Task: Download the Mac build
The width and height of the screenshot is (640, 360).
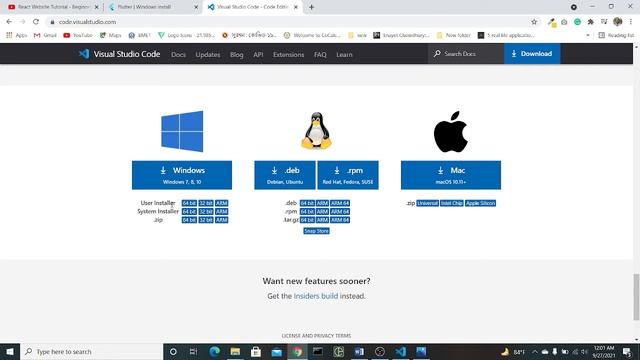Action: 451,175
